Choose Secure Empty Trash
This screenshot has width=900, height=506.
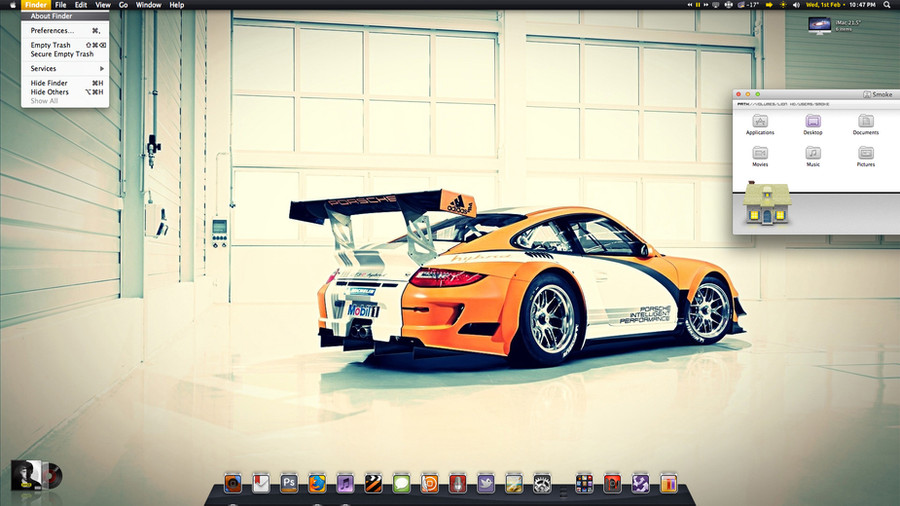pyautogui.click(x=65, y=54)
